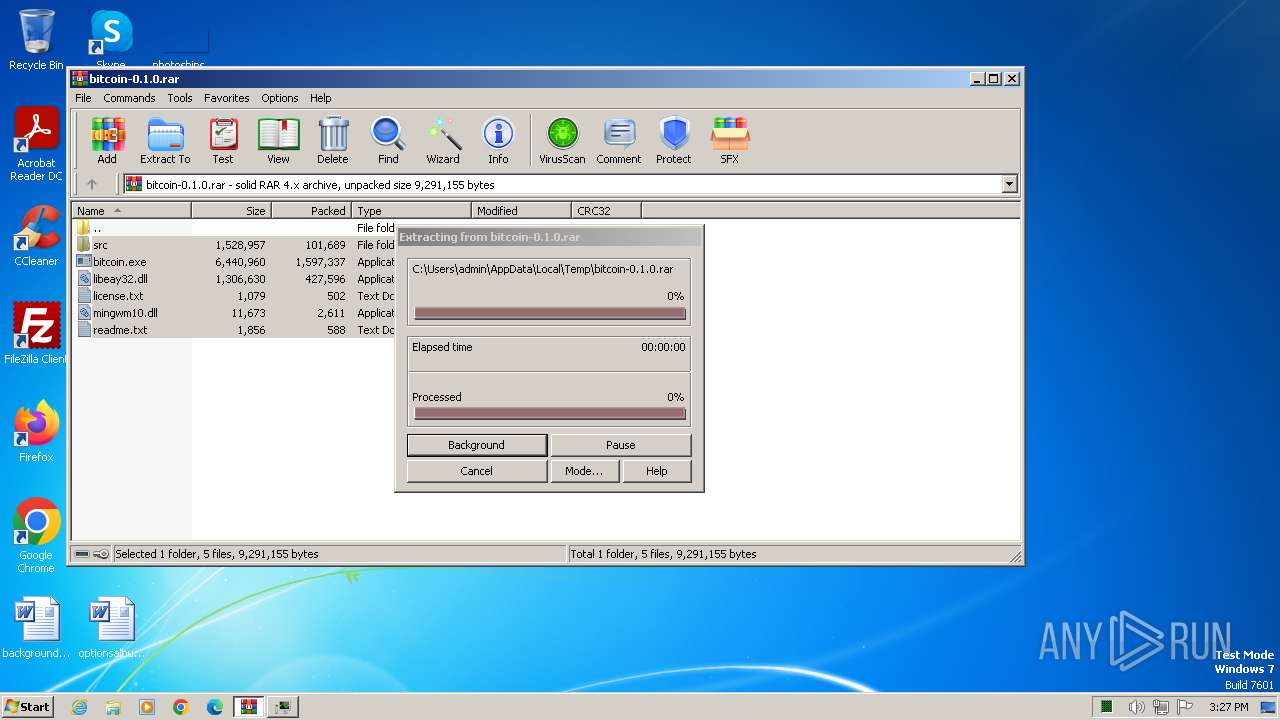Sort by Modified column header

[521, 211]
